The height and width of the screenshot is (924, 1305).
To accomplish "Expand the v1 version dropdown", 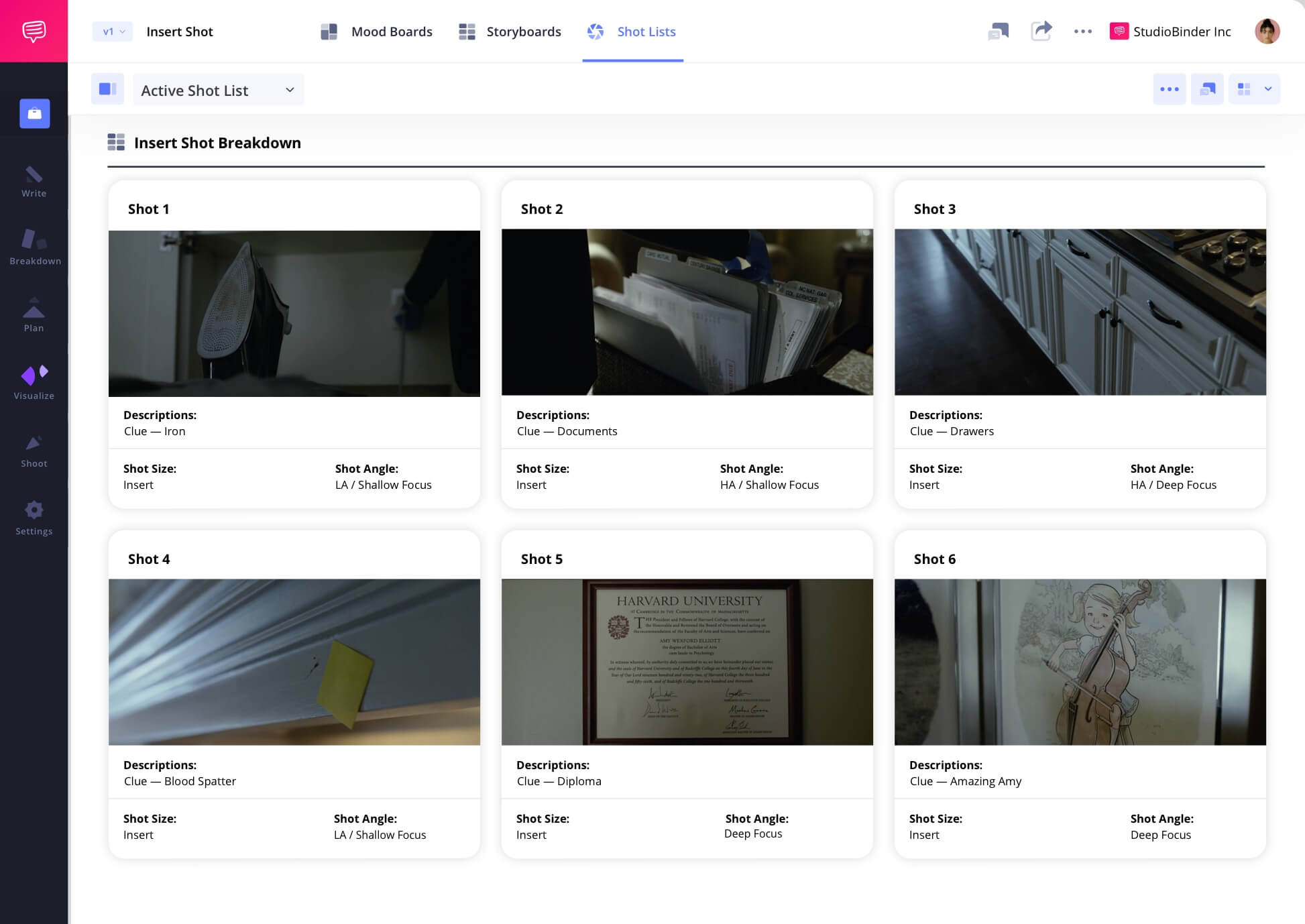I will tap(111, 31).
